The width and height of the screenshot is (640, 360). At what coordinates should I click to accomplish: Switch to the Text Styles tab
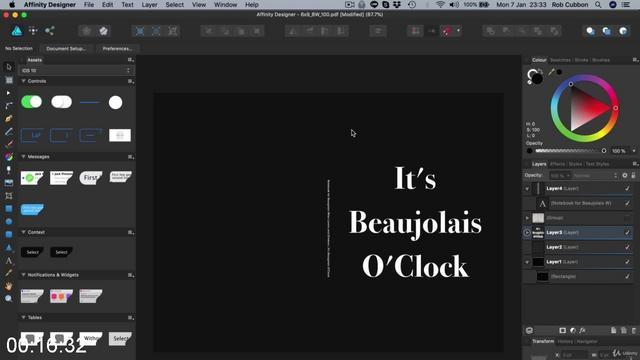[x=597, y=164]
